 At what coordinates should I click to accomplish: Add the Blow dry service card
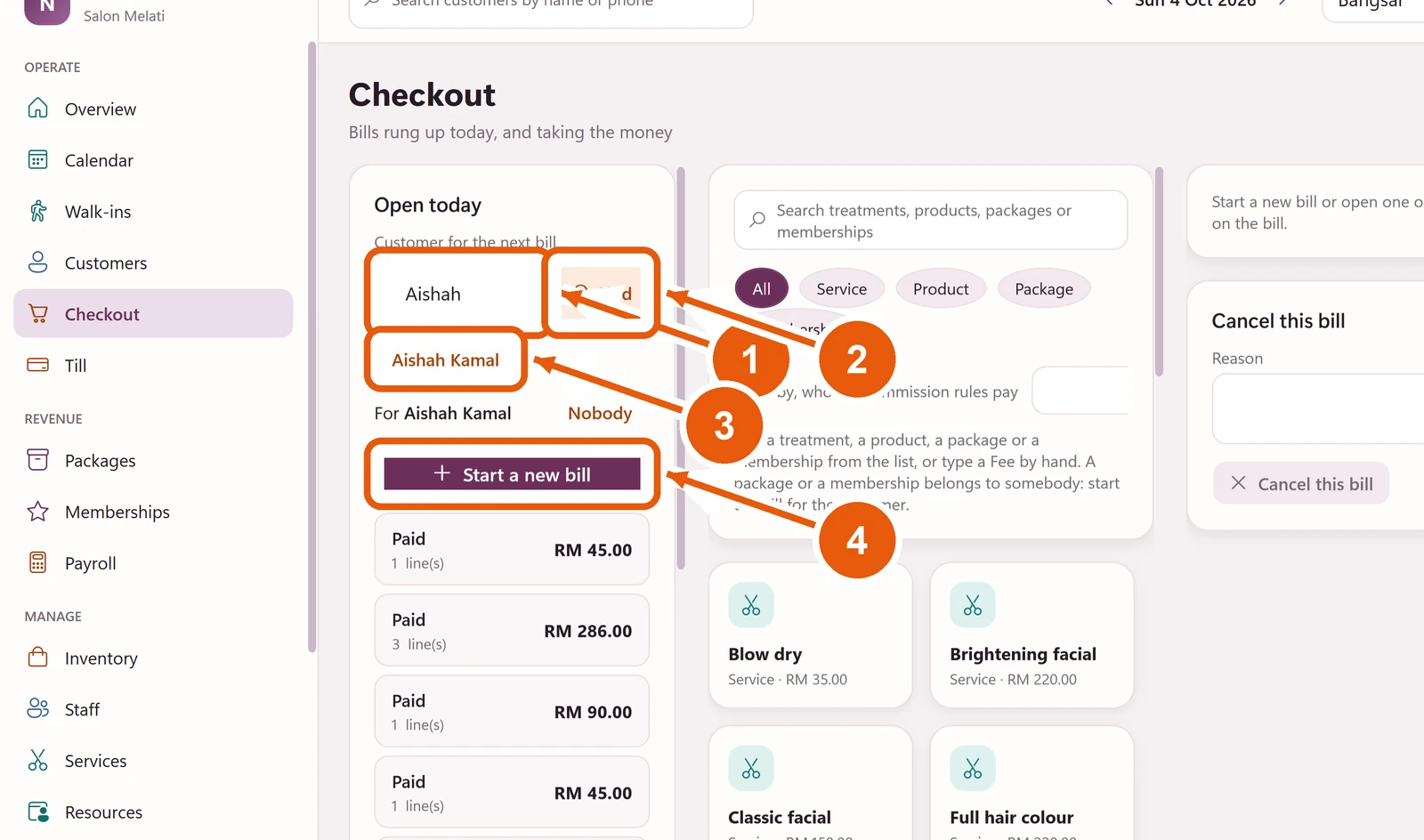click(810, 635)
